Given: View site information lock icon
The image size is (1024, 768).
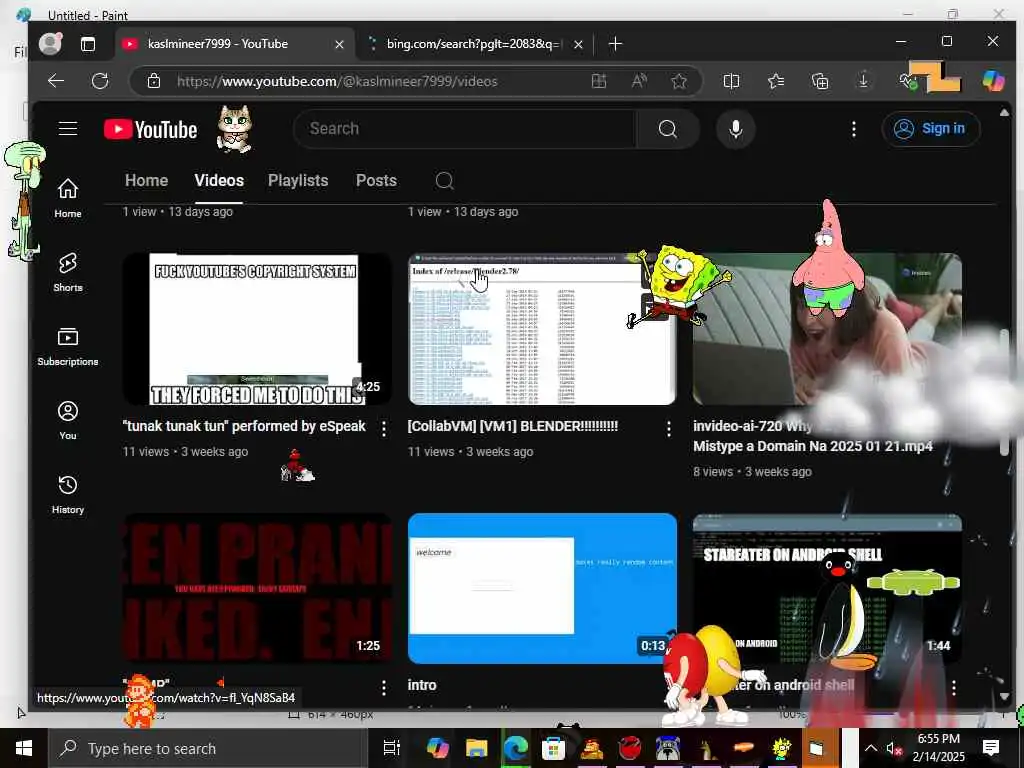Looking at the screenshot, I should point(153,81).
